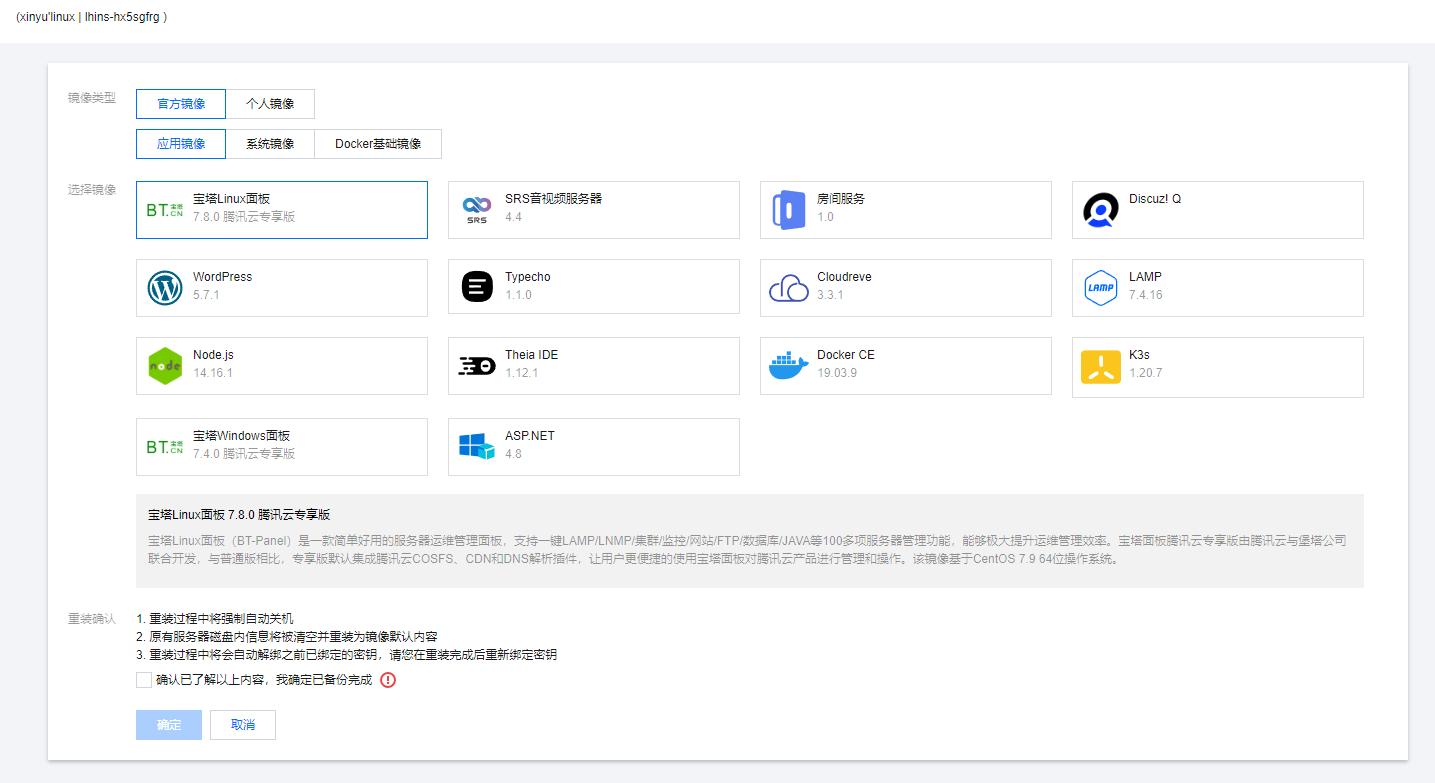Screen dimensions: 1435x783
Task: Click the SRS音视频服务器 logo icon
Action: [477, 210]
